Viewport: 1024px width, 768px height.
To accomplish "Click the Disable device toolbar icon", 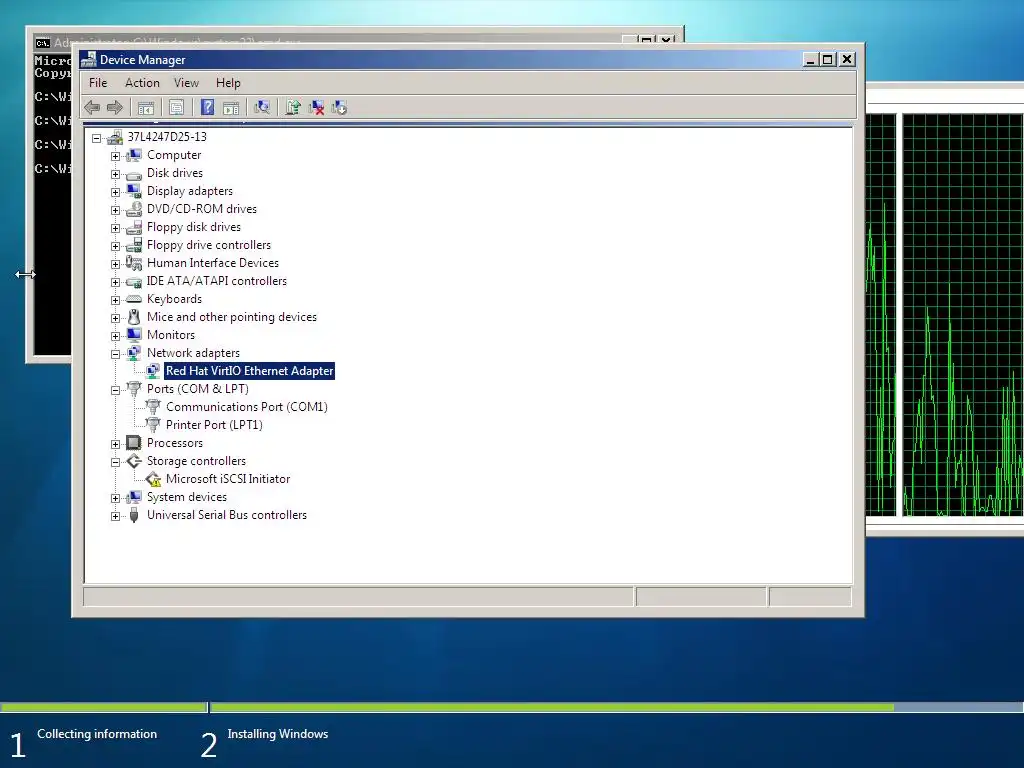I will pos(339,108).
